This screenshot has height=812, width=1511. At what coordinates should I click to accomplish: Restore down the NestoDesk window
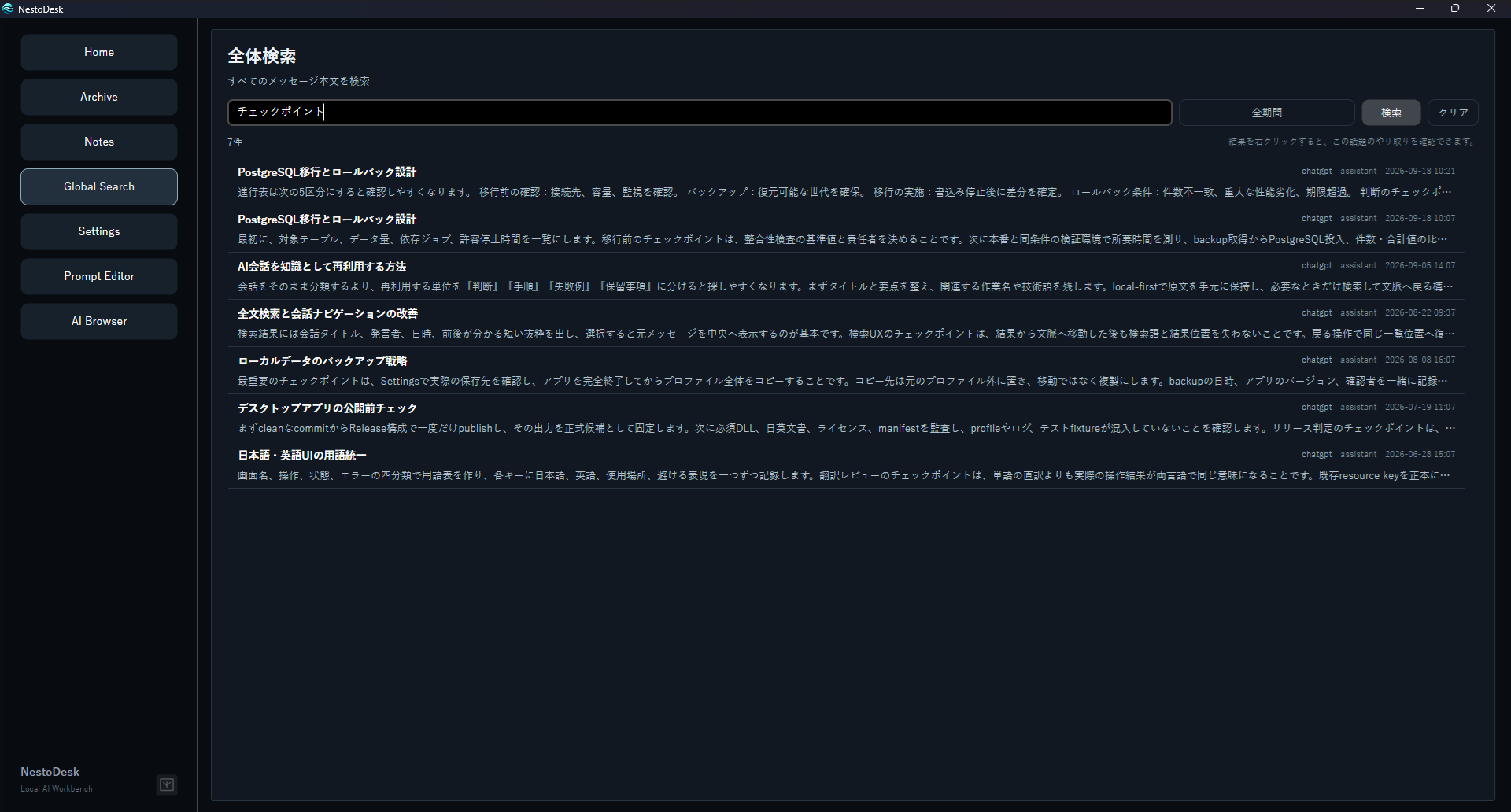(1455, 9)
